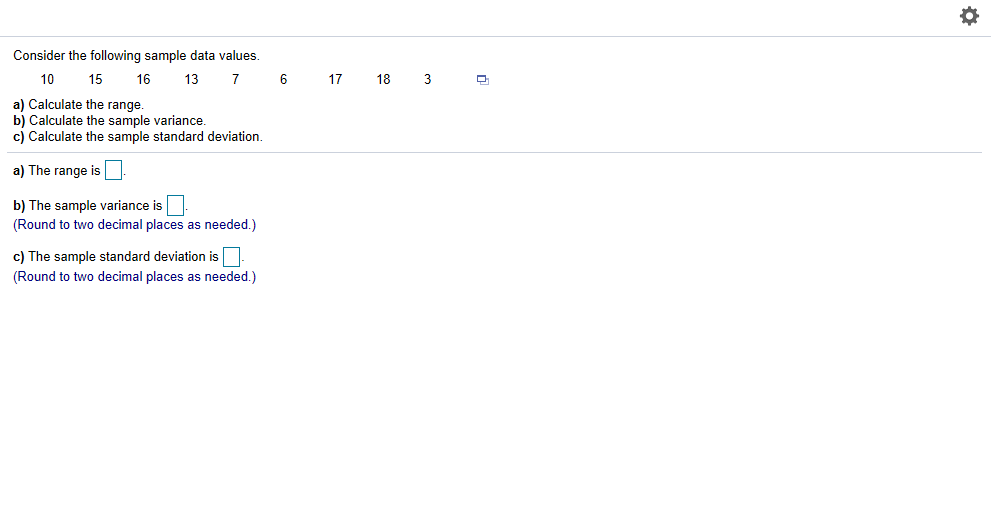
Task: Select the data value 10
Action: [47, 79]
